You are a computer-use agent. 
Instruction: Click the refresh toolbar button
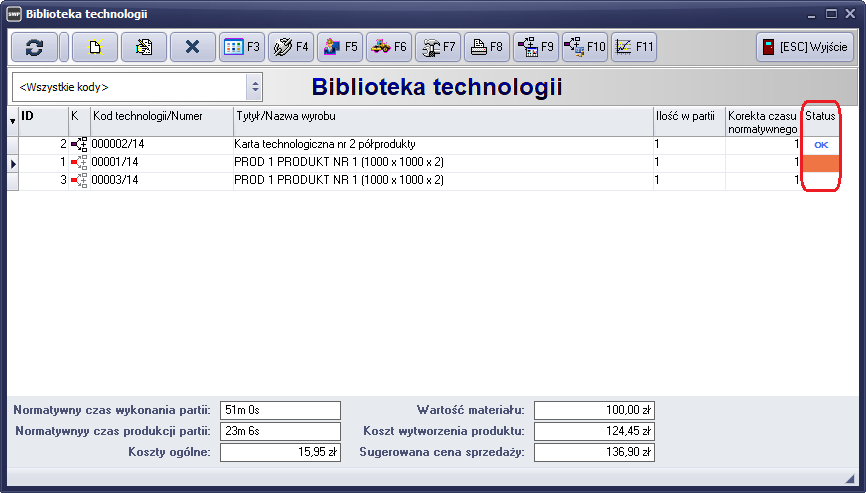34,47
